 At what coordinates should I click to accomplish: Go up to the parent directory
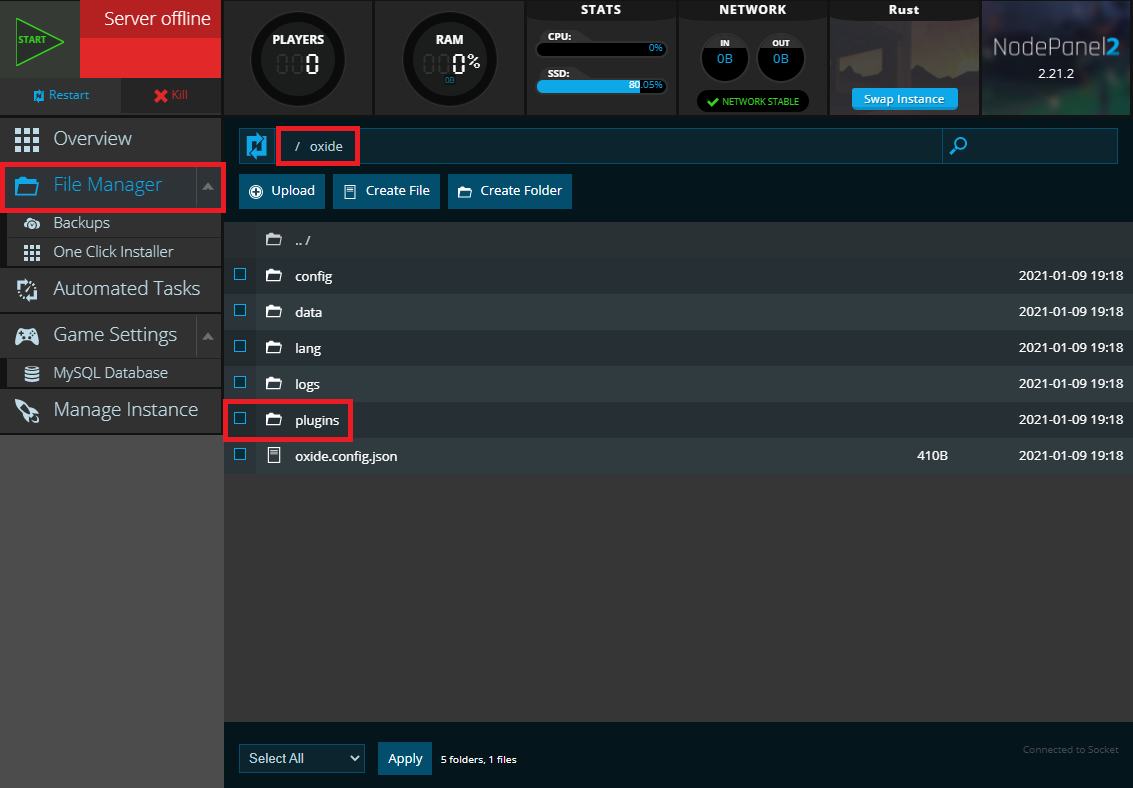[303, 241]
